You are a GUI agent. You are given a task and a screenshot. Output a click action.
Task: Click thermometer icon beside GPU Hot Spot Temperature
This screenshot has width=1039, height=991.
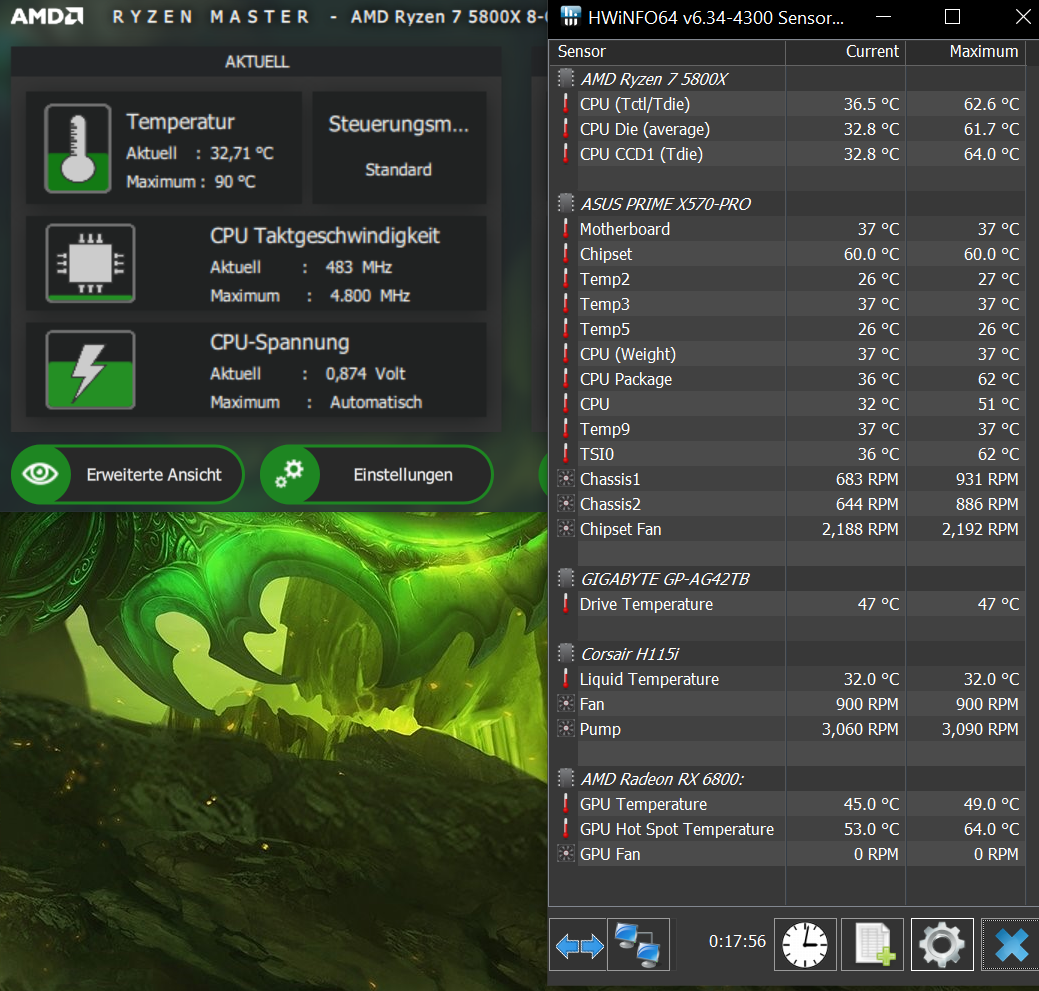(565, 829)
